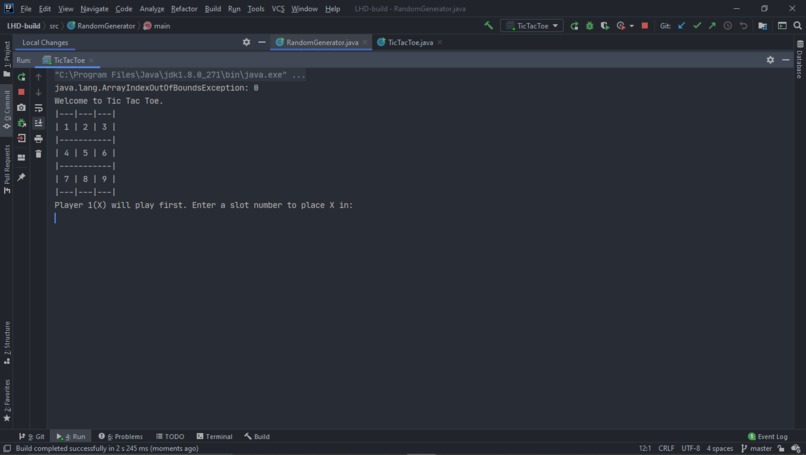
Task: Toggle Scroll to End in the console
Action: [x=39, y=123]
